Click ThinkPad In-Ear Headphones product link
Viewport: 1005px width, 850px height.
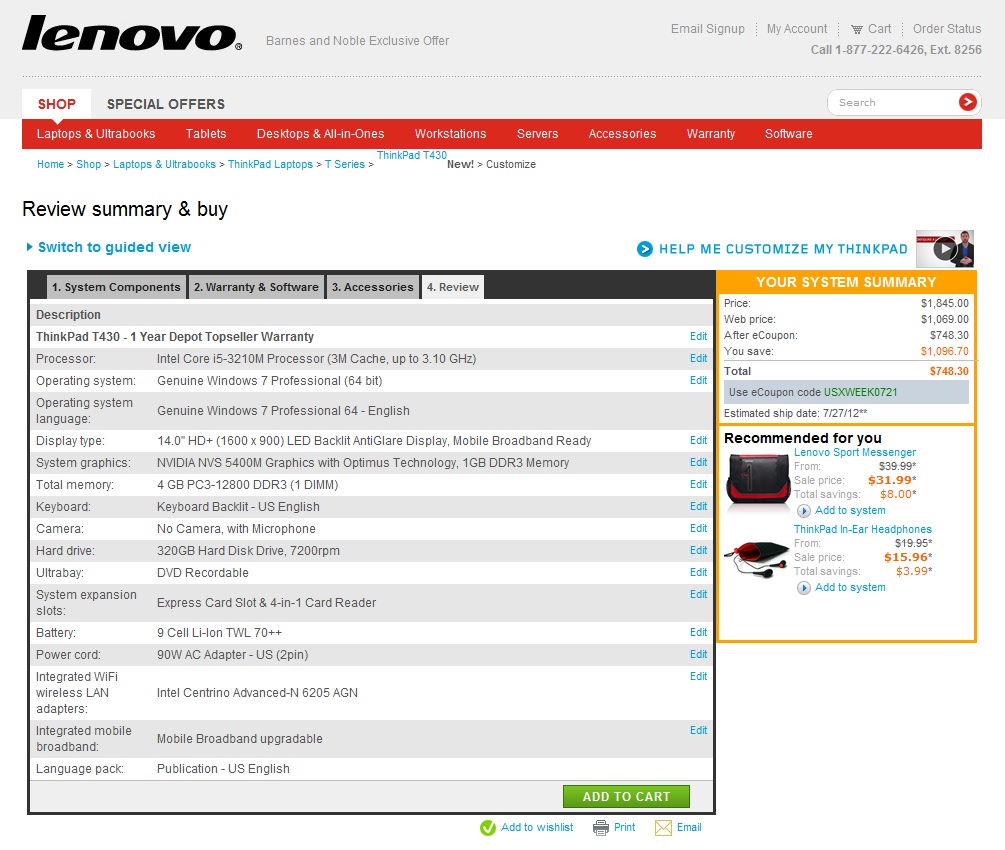click(863, 529)
